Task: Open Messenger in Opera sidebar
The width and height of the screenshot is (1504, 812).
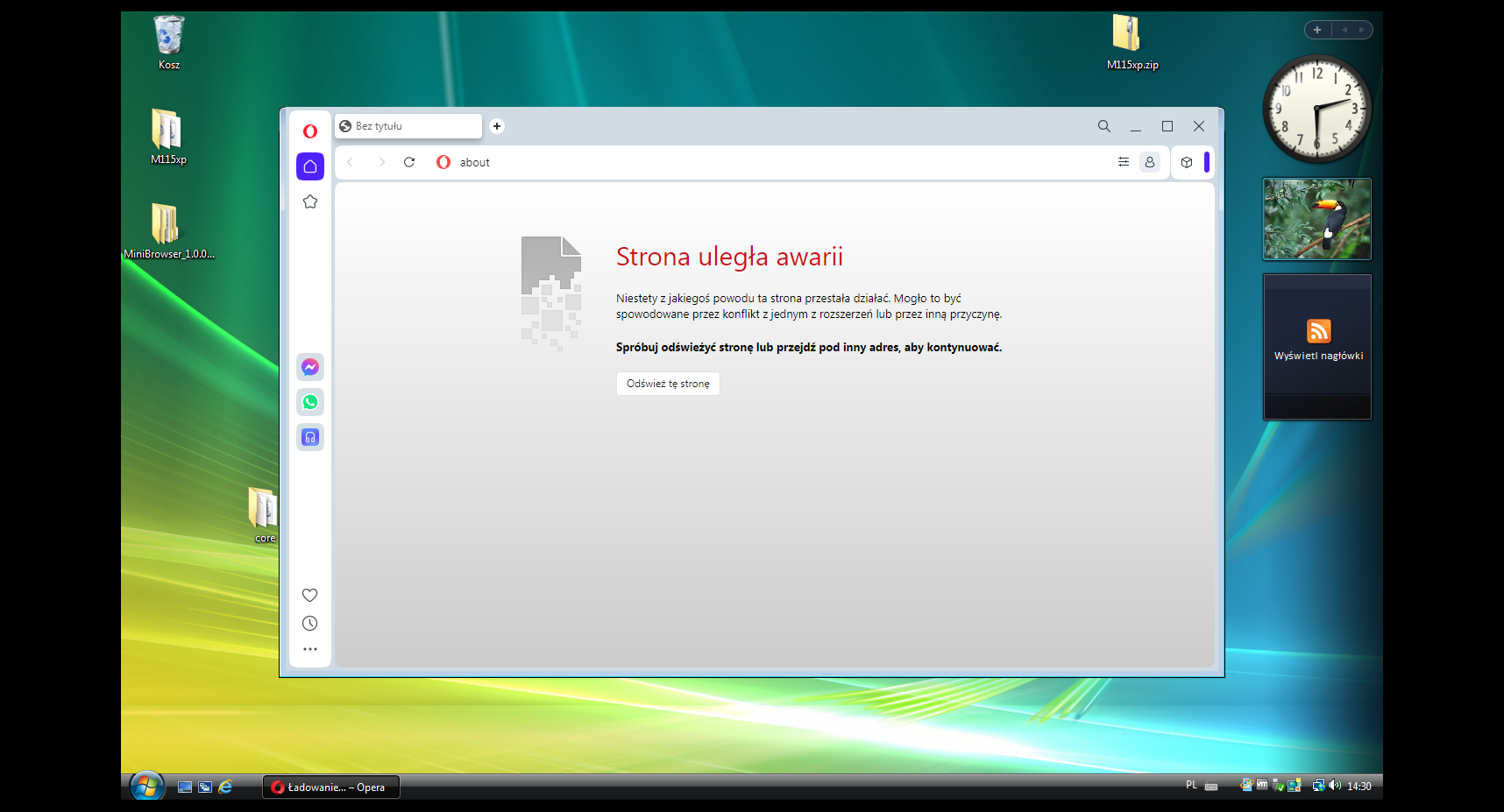Action: coord(310,367)
